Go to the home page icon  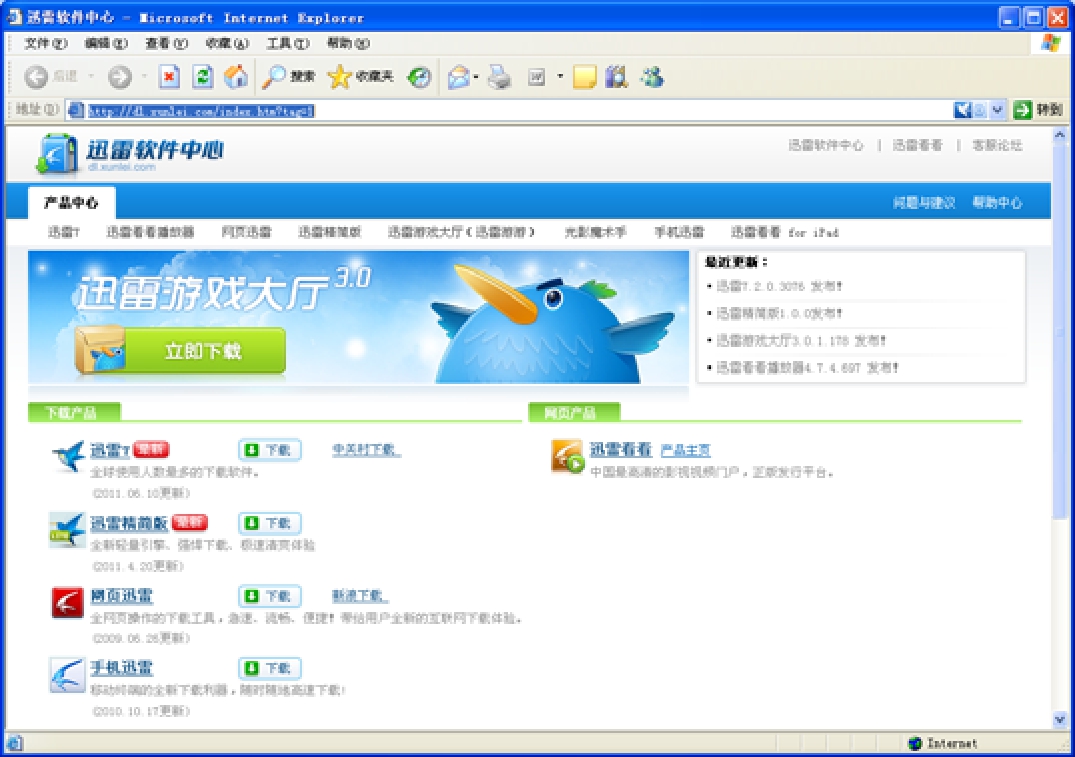(236, 77)
